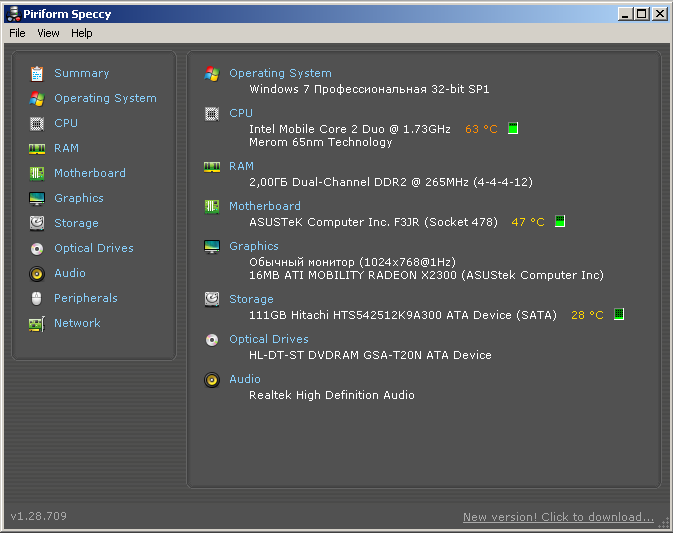Open the Help menu
The width and height of the screenshot is (673, 533).
click(x=82, y=33)
